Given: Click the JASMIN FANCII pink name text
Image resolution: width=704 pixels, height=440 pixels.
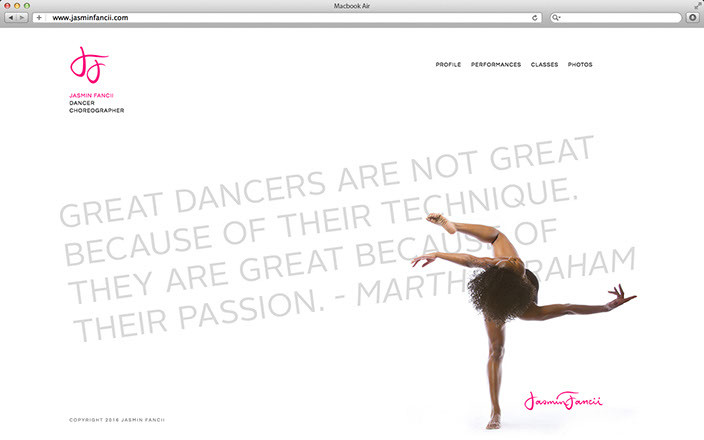Looking at the screenshot, I should [x=92, y=96].
